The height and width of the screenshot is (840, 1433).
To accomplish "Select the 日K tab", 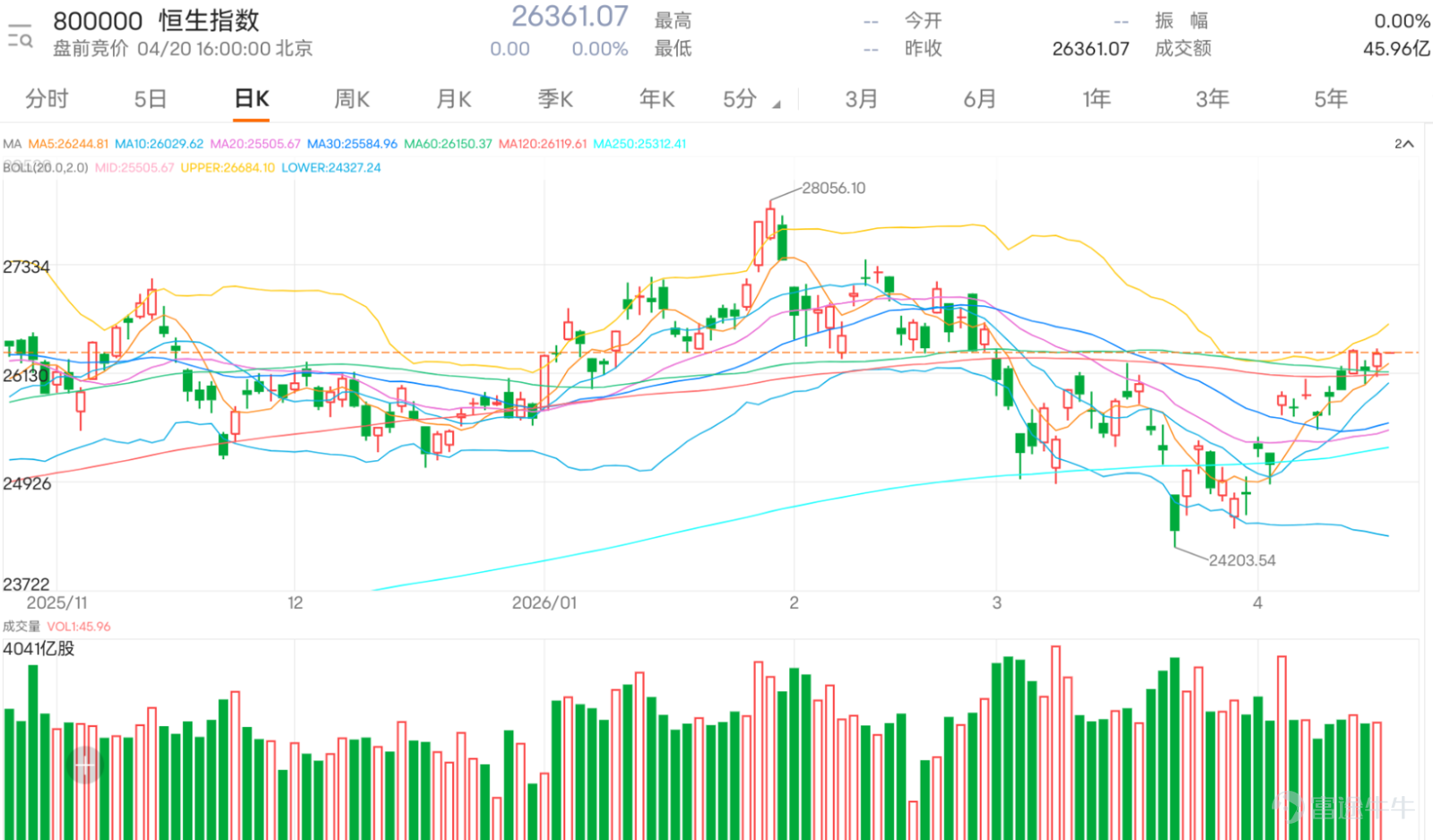I will tap(252, 99).
